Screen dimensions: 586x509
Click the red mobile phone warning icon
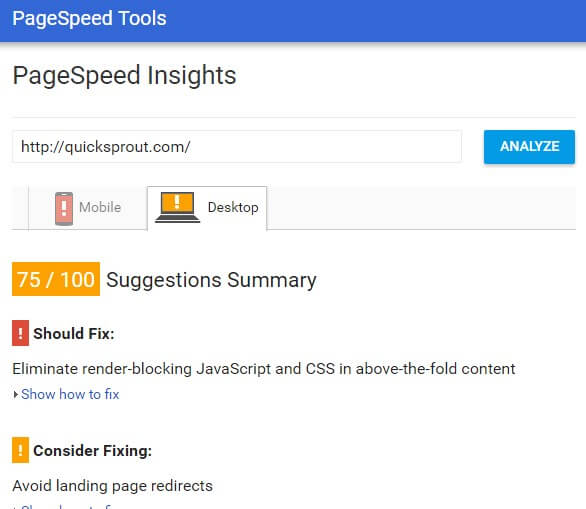[64, 209]
